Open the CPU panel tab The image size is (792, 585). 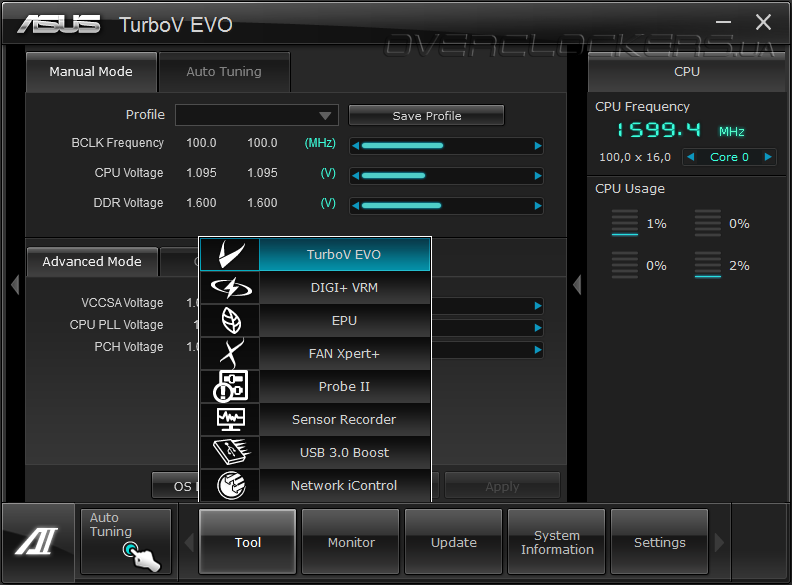coord(687,72)
